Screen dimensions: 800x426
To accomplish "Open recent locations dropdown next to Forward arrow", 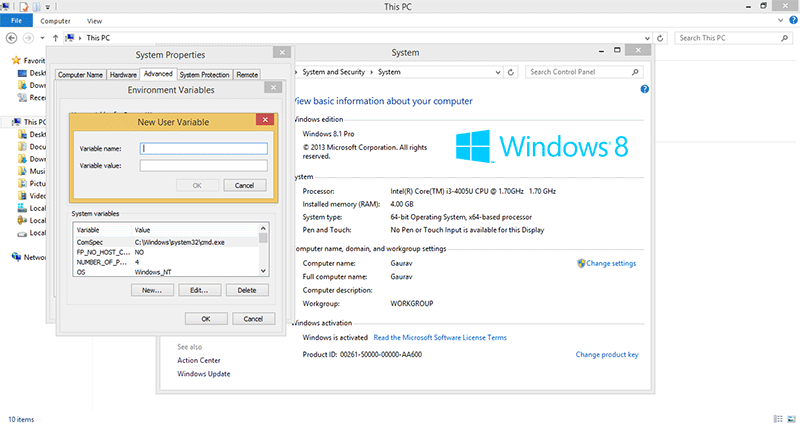I will pos(42,38).
